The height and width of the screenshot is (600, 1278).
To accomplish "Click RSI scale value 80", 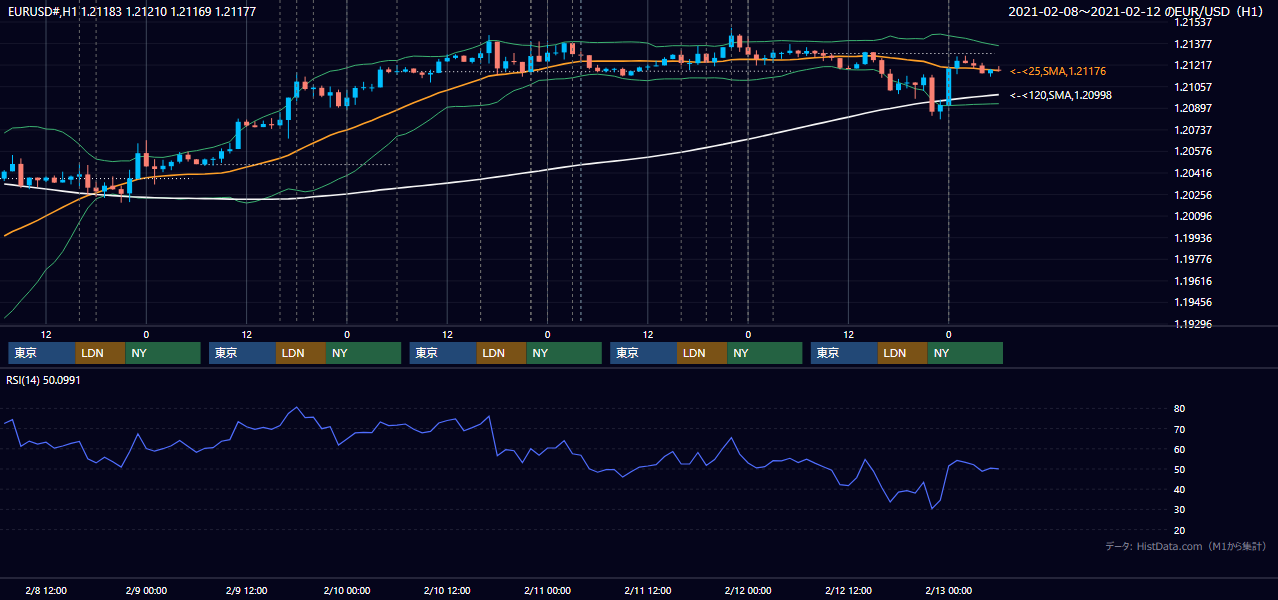I will [1179, 409].
